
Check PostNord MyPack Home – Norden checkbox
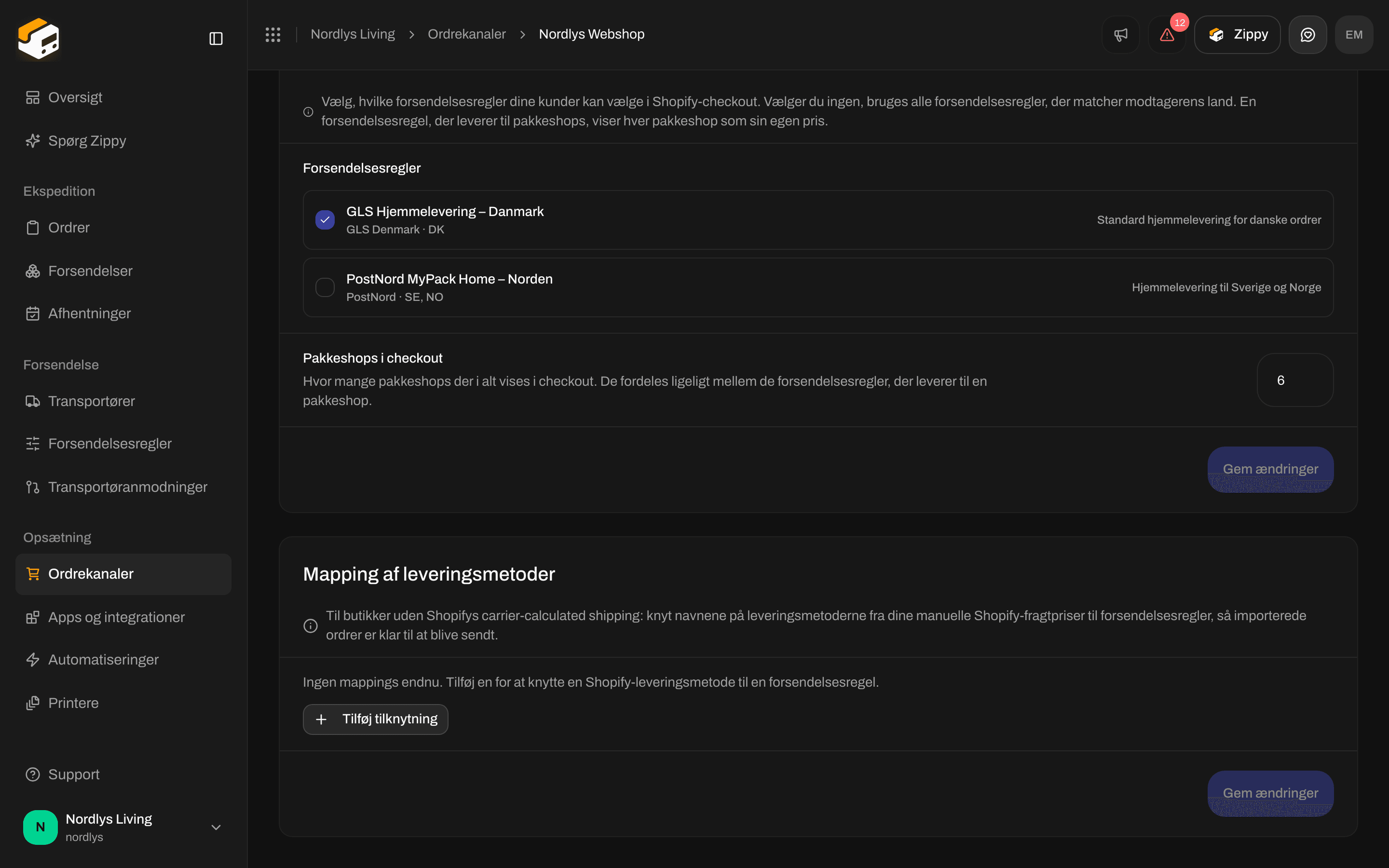(x=325, y=287)
